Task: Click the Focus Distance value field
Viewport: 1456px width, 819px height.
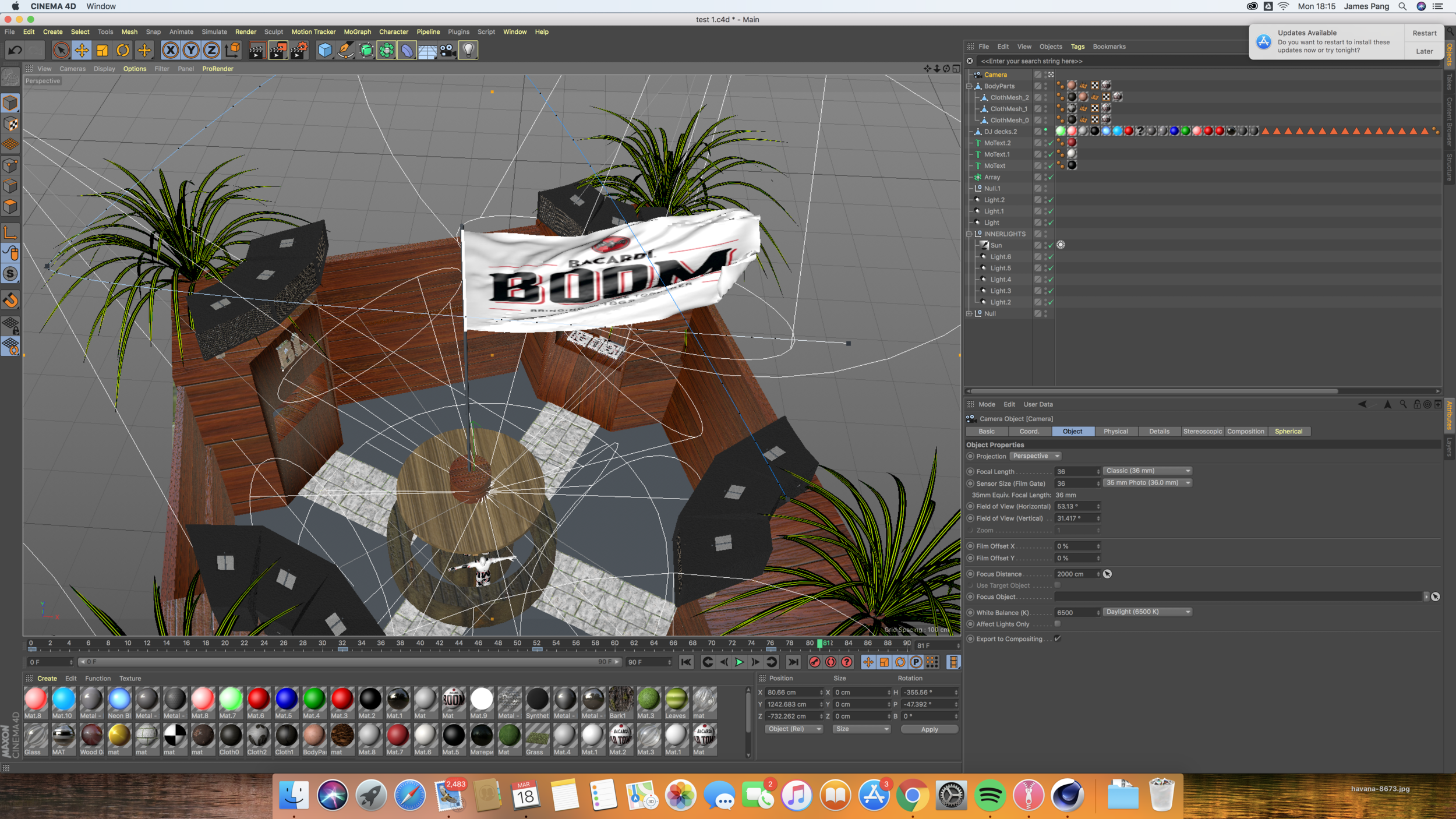Action: pyautogui.click(x=1077, y=574)
